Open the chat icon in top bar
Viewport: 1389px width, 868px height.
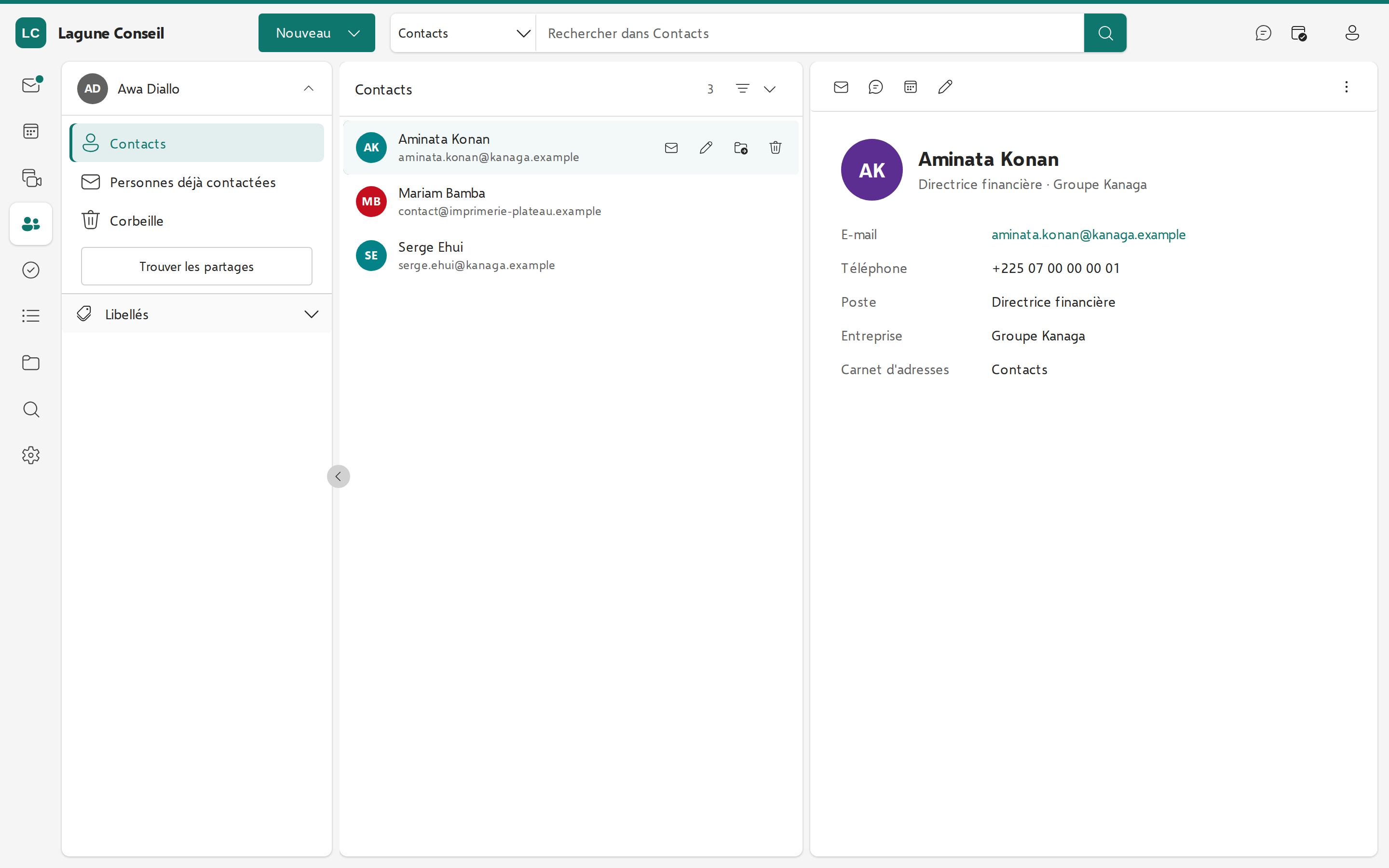(x=1263, y=33)
